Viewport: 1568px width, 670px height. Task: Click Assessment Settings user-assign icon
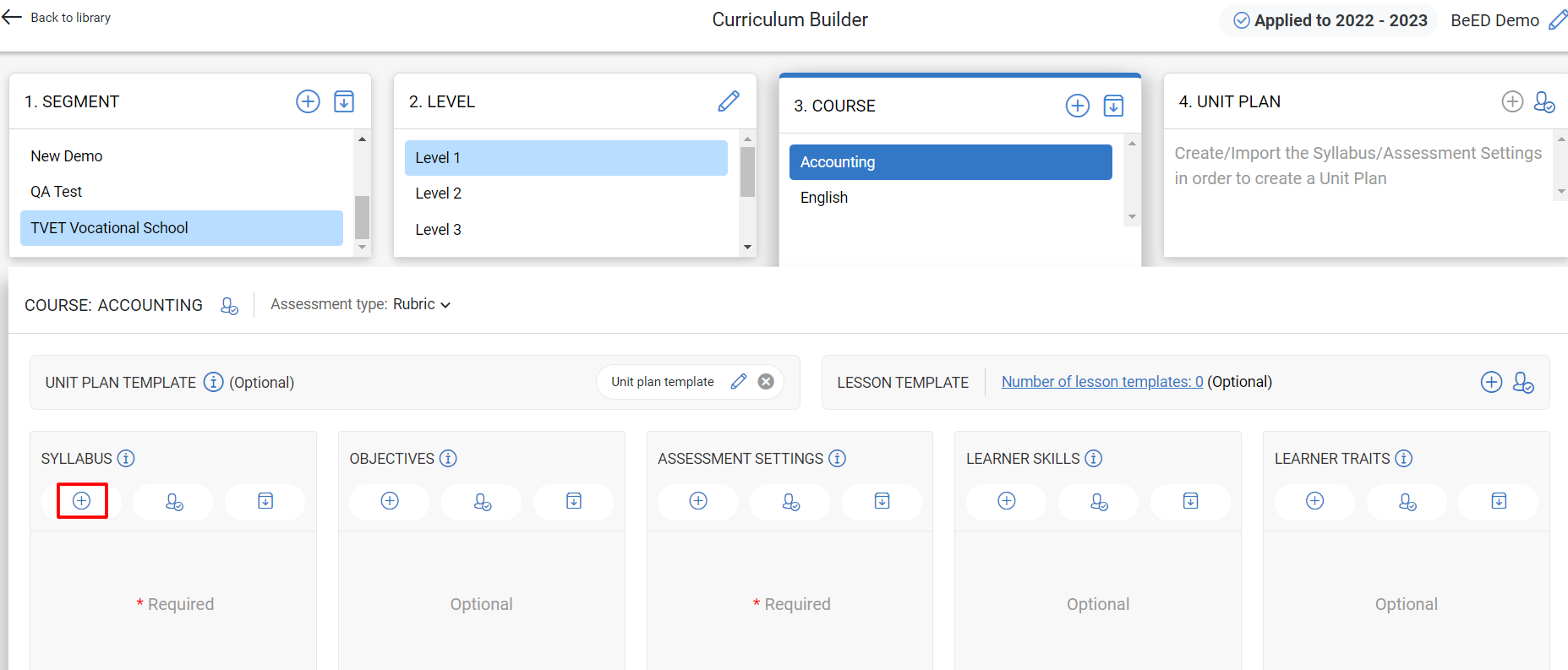791,501
